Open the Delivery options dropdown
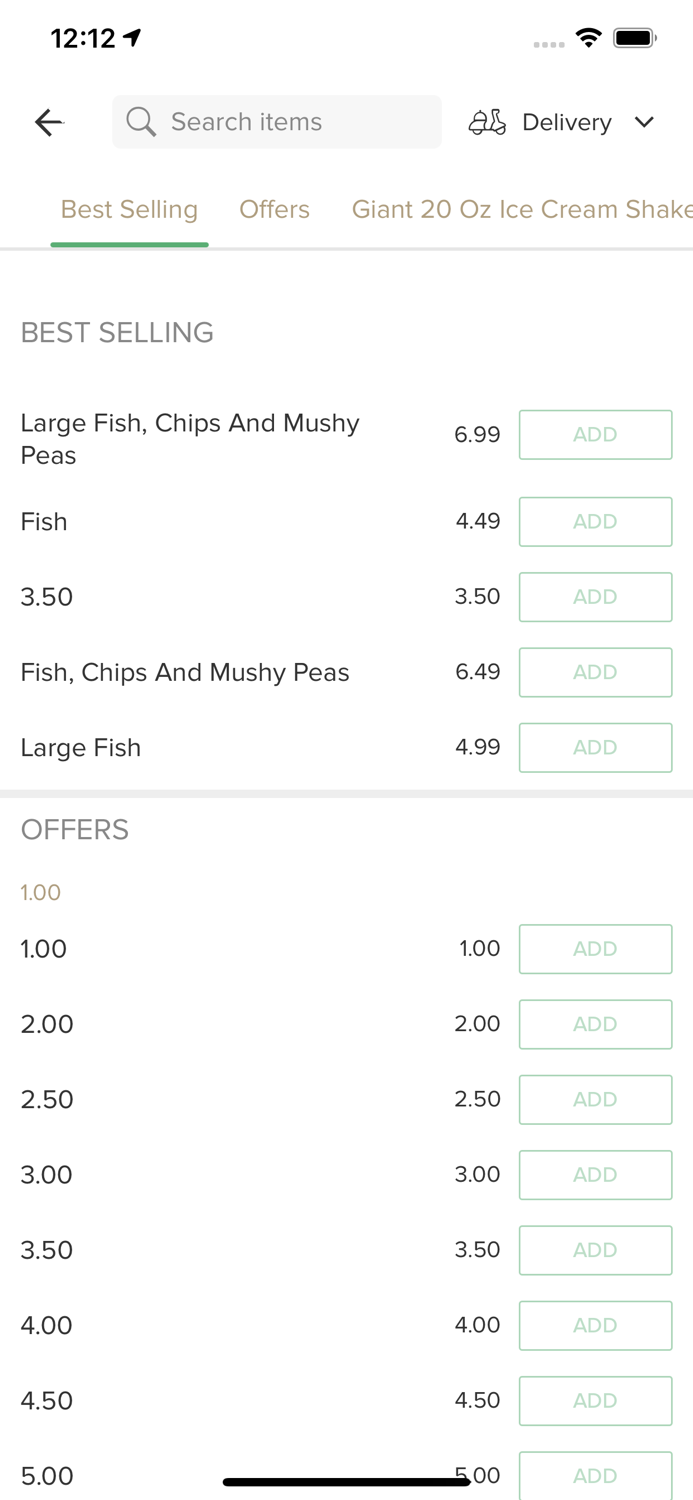The width and height of the screenshot is (693, 1500). [566, 122]
